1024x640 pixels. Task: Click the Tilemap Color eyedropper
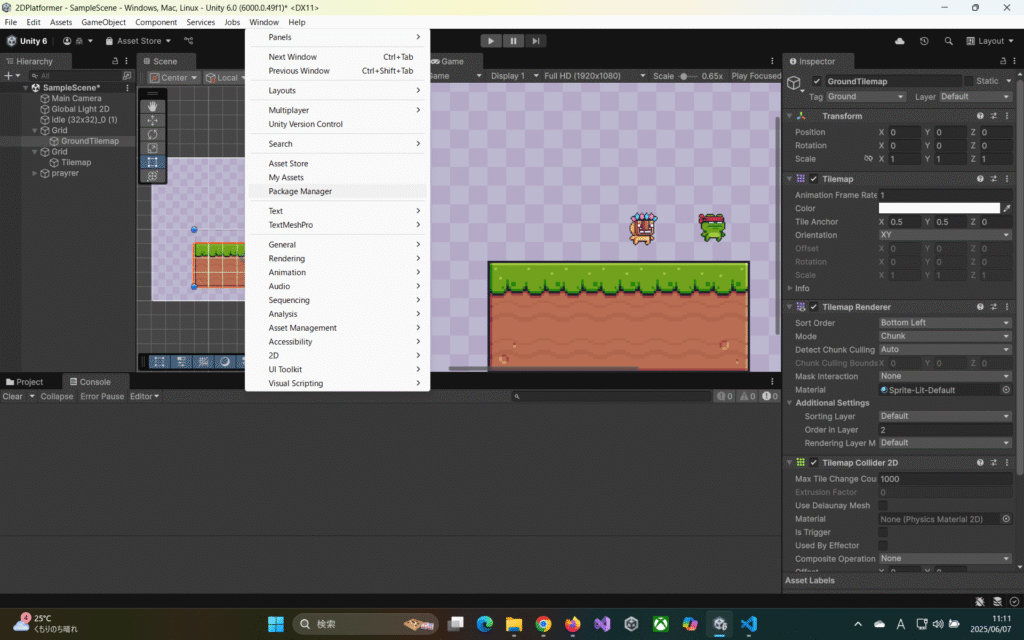coord(1007,208)
